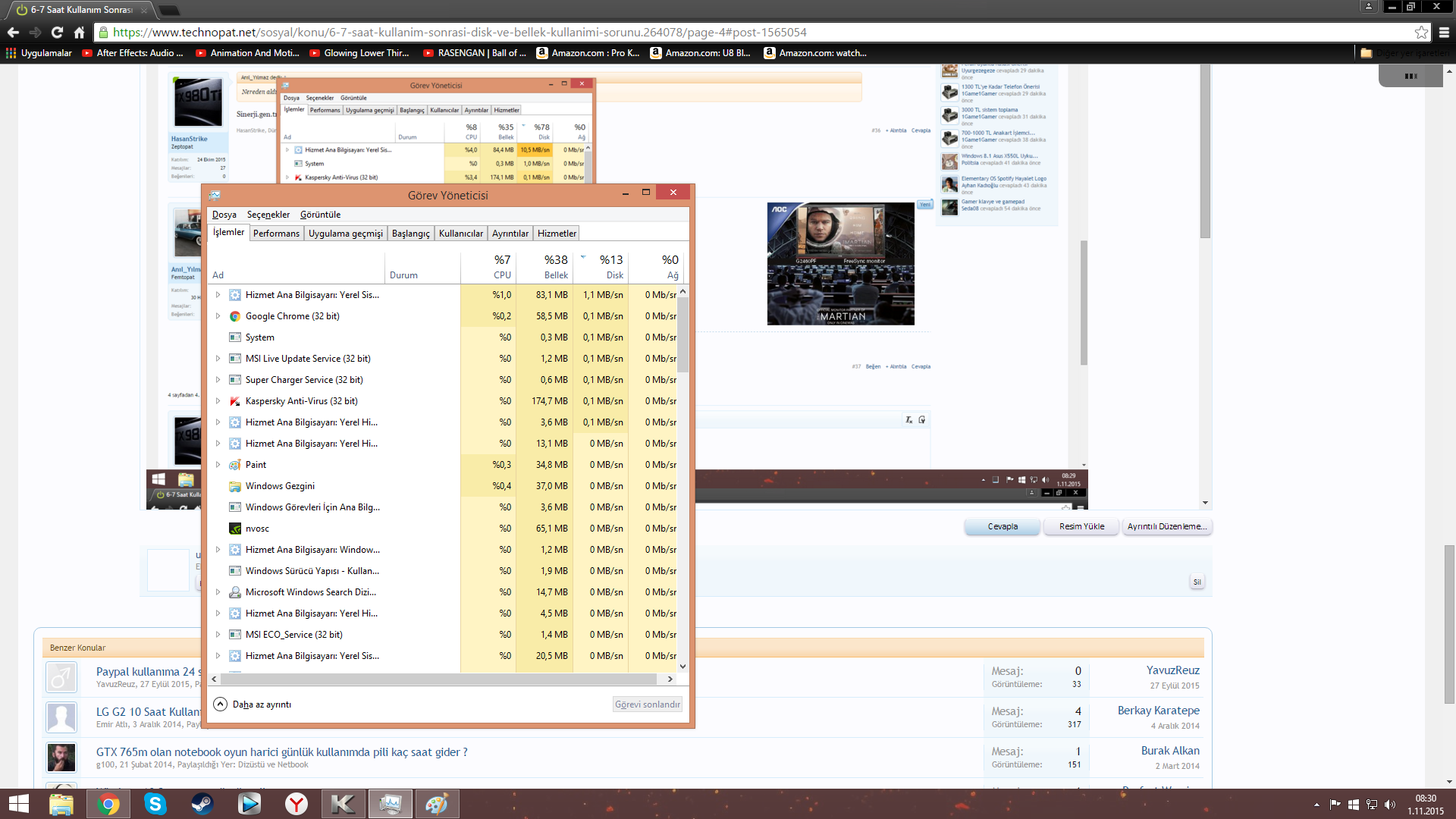Expand Kaspersky Anti-Virus process row

click(218, 401)
